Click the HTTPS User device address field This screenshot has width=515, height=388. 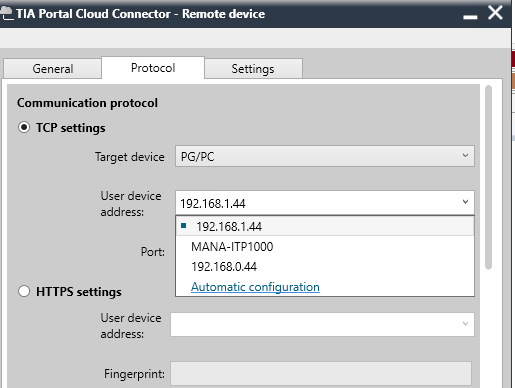[322, 324]
